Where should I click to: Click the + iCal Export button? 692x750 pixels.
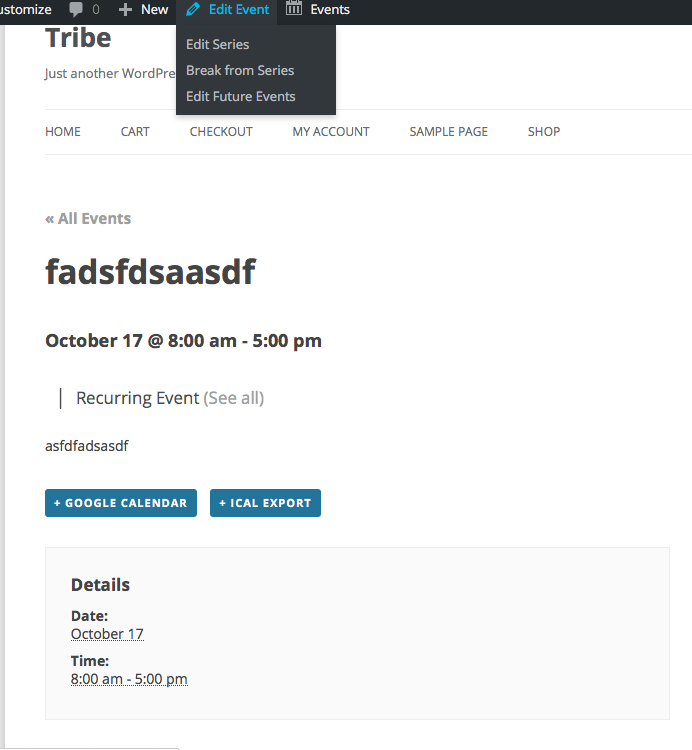265,503
